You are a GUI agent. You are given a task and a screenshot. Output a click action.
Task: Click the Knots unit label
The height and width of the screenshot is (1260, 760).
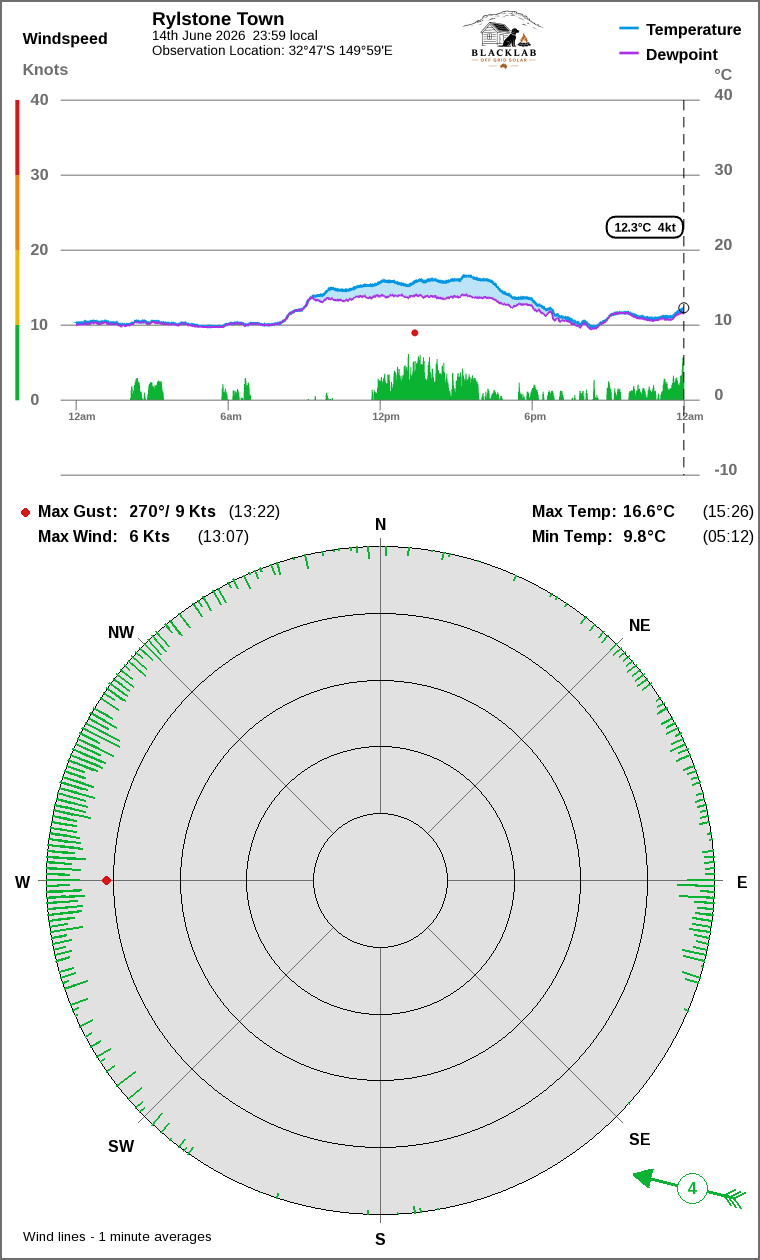point(45,70)
